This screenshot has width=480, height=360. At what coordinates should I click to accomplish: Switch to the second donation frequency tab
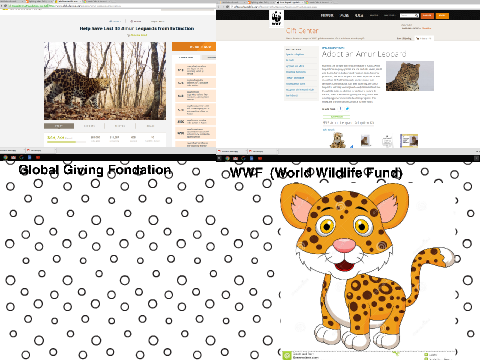[211, 58]
